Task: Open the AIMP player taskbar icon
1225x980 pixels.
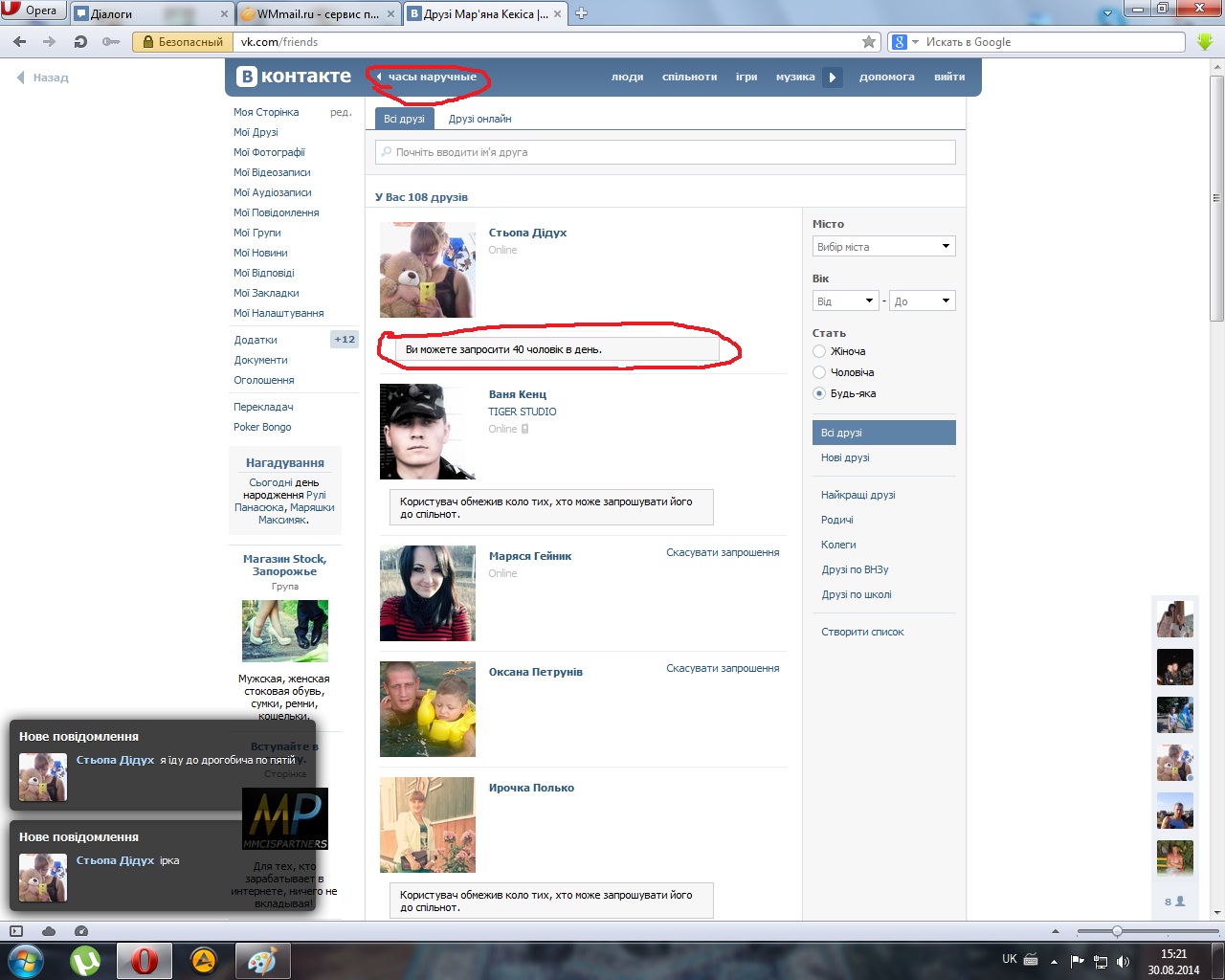Action: 203,960
